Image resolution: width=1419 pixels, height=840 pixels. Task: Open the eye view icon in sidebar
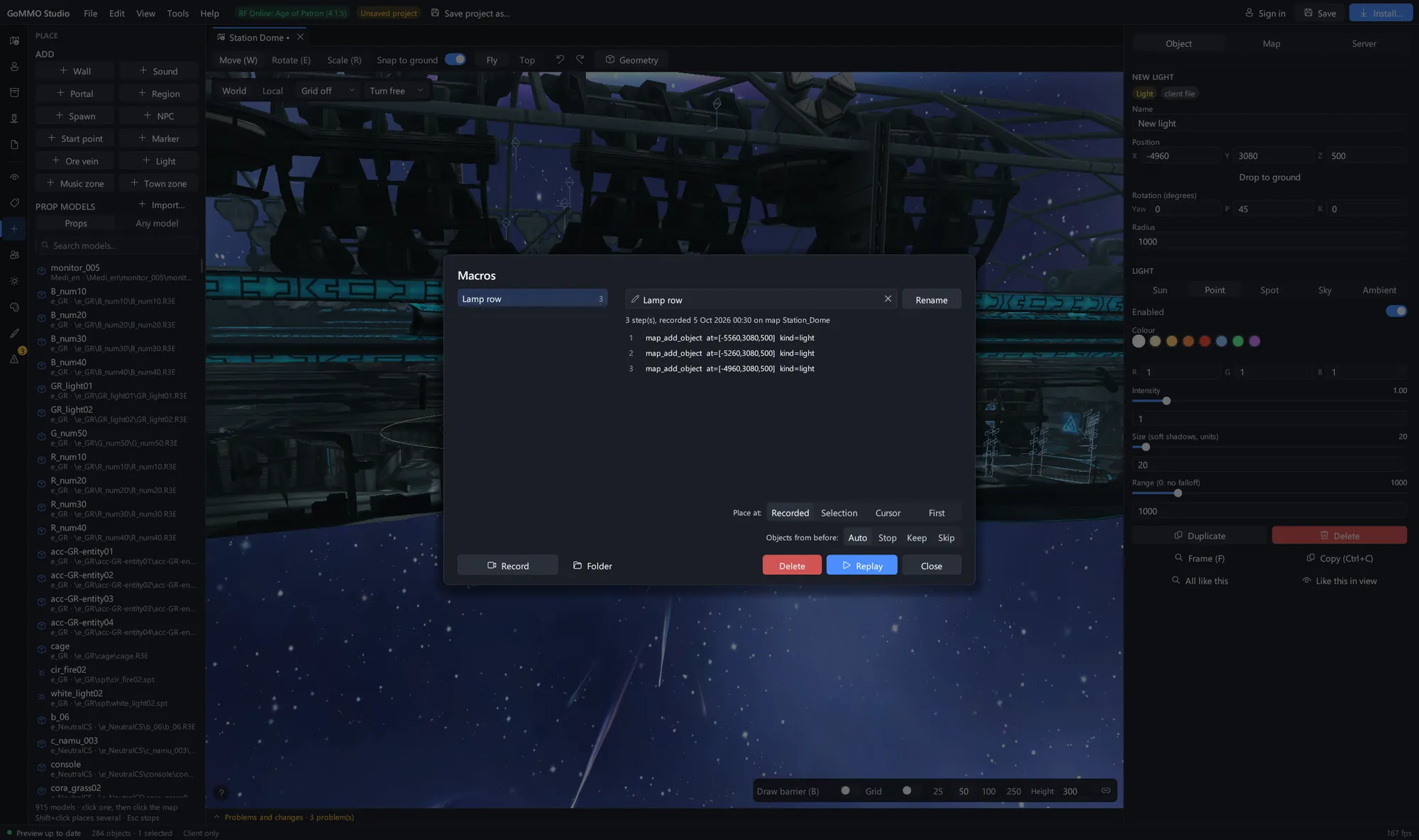[14, 177]
